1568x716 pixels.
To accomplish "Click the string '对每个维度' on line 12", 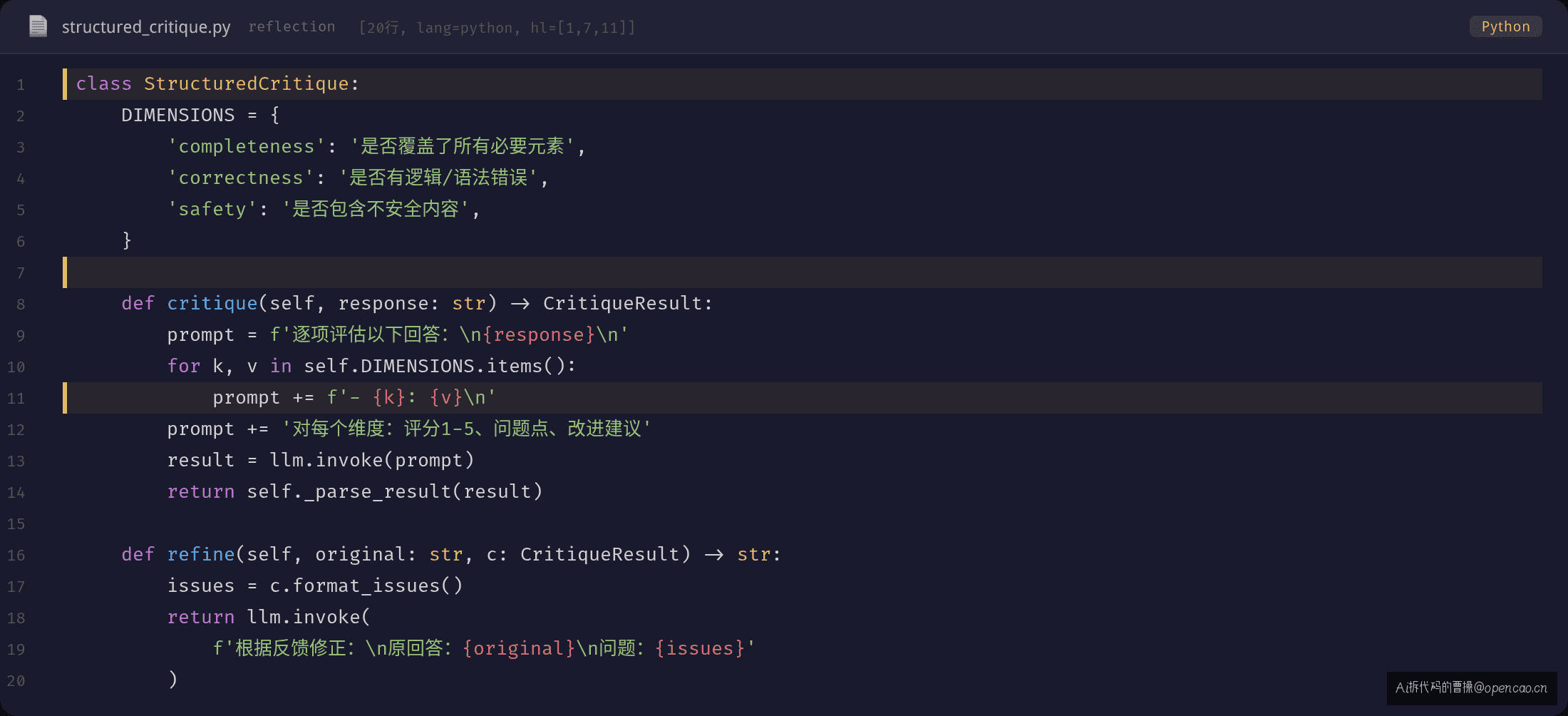I will click(466, 429).
